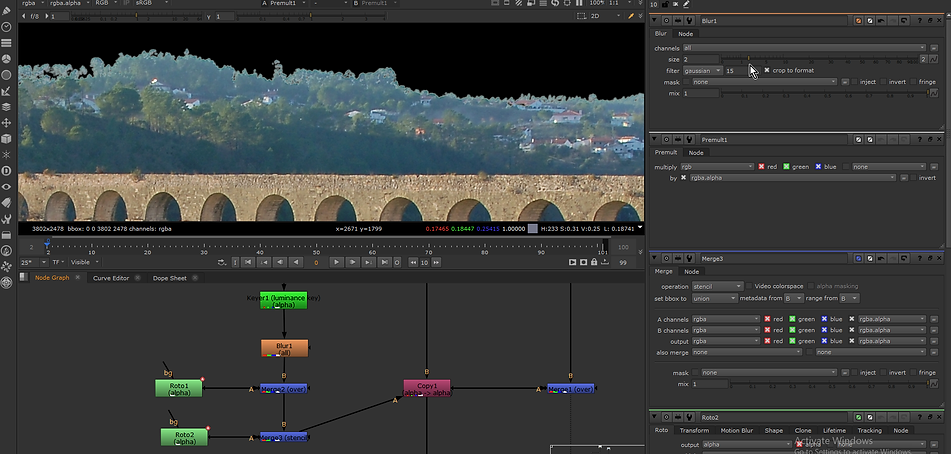Open set bbox to union dropdown
951x454 pixels.
[714, 298]
